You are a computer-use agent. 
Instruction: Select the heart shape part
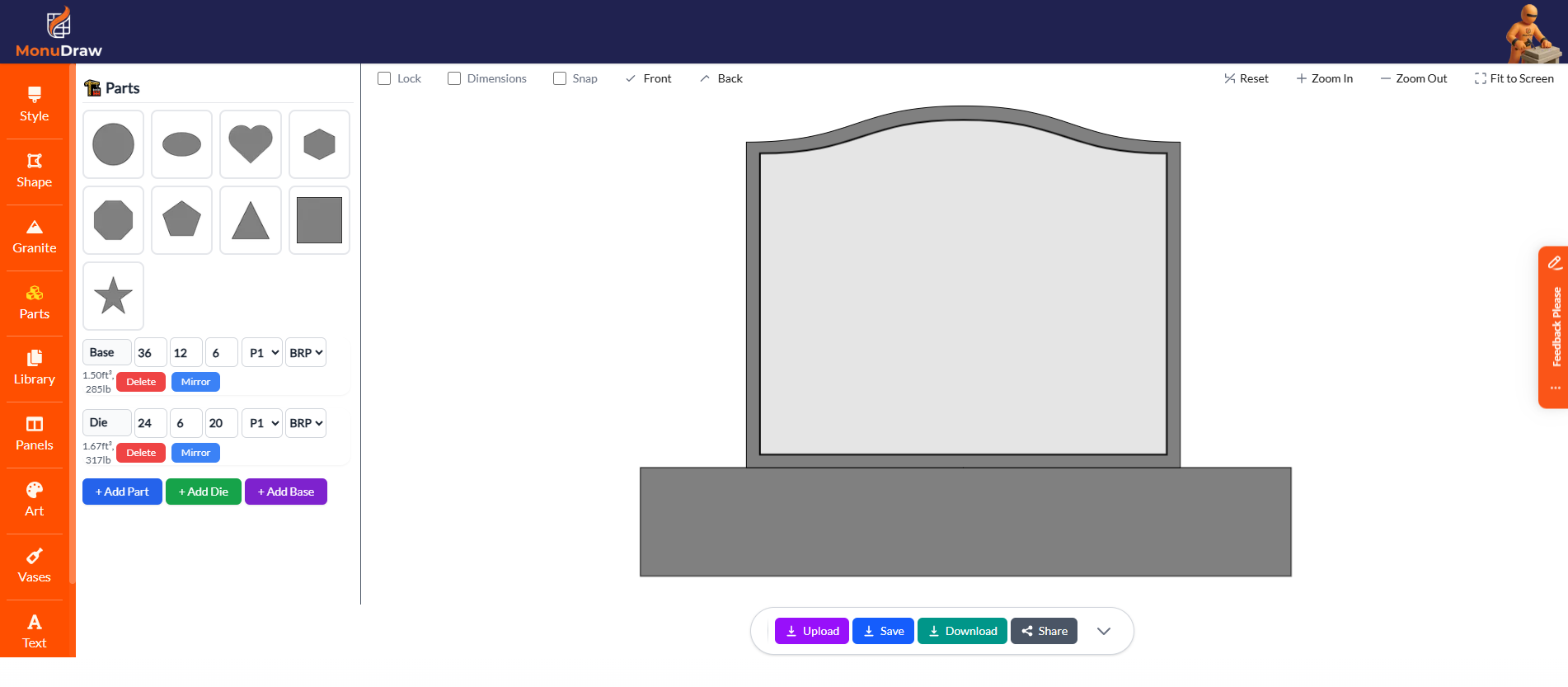[x=251, y=144]
